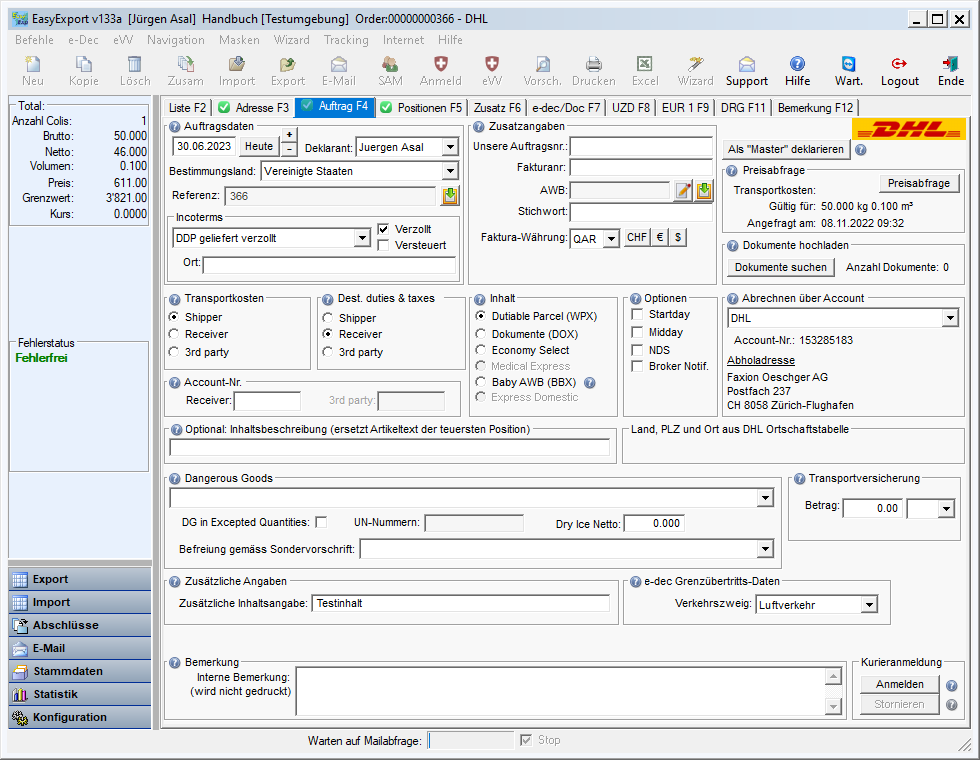Click the plus date stepper button

pyautogui.click(x=289, y=135)
